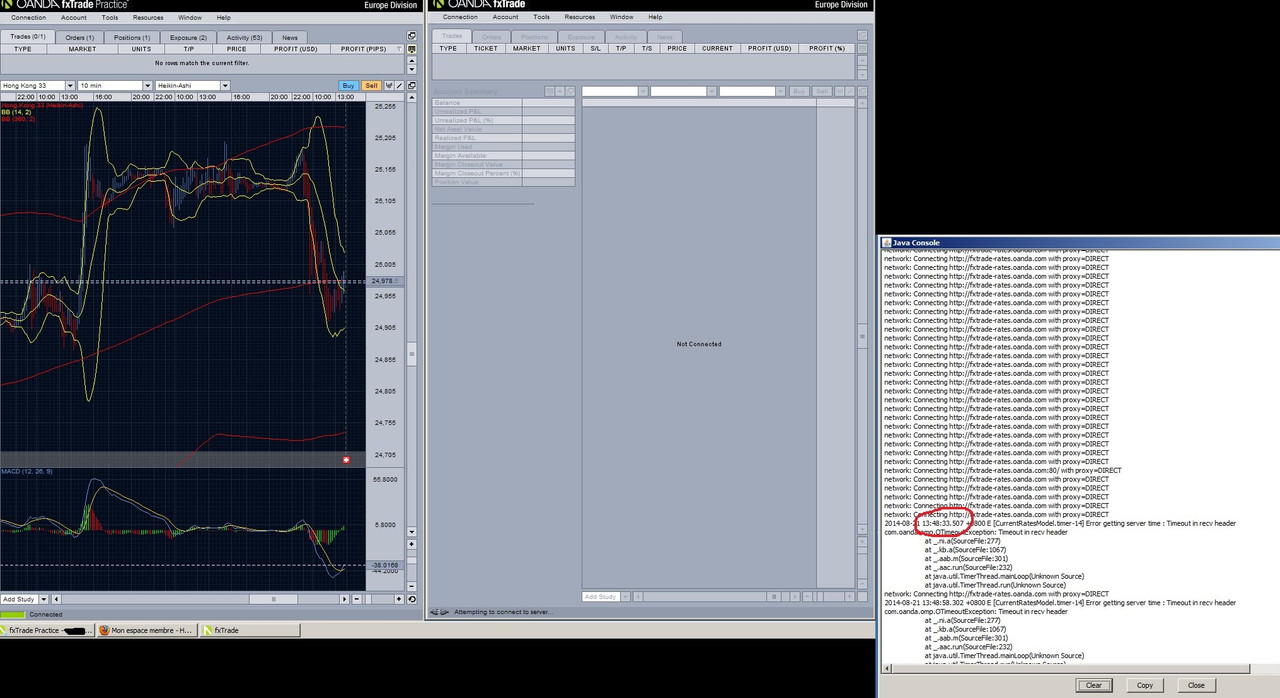The height and width of the screenshot is (698, 1280).
Task: Switch to the News tab in fxTrade Practice
Action: tap(289, 37)
